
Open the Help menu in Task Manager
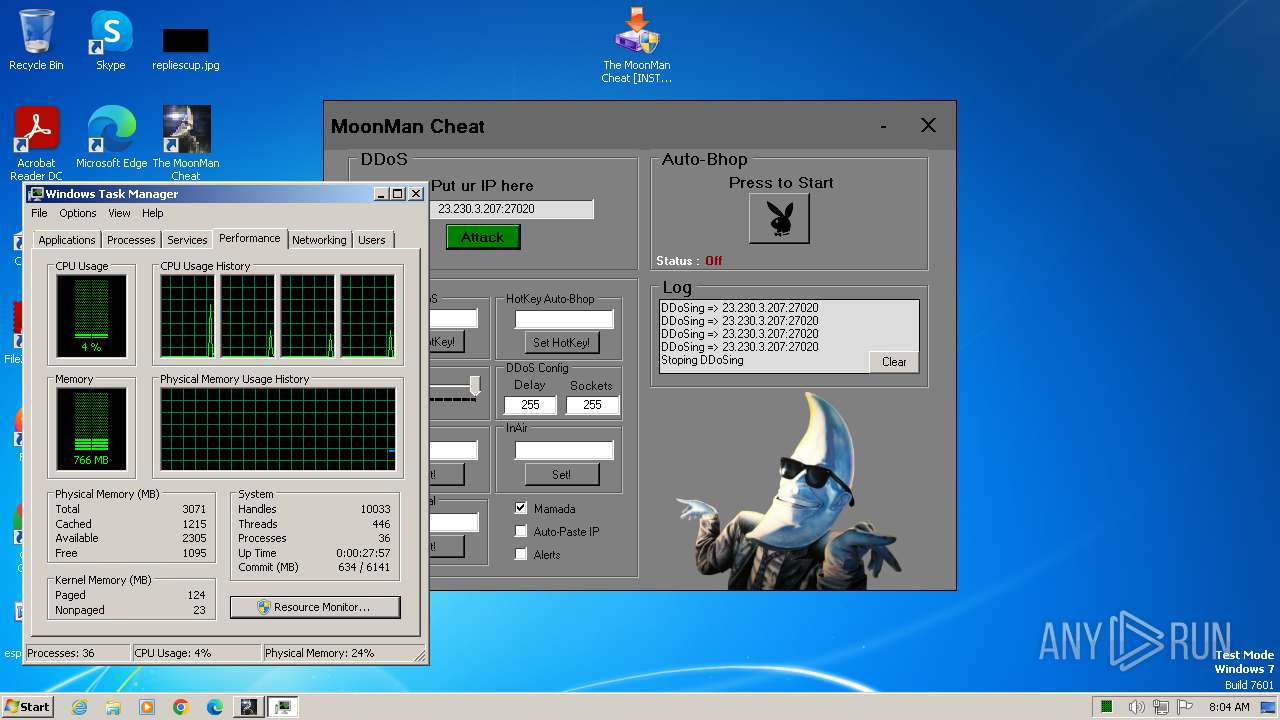[x=152, y=213]
